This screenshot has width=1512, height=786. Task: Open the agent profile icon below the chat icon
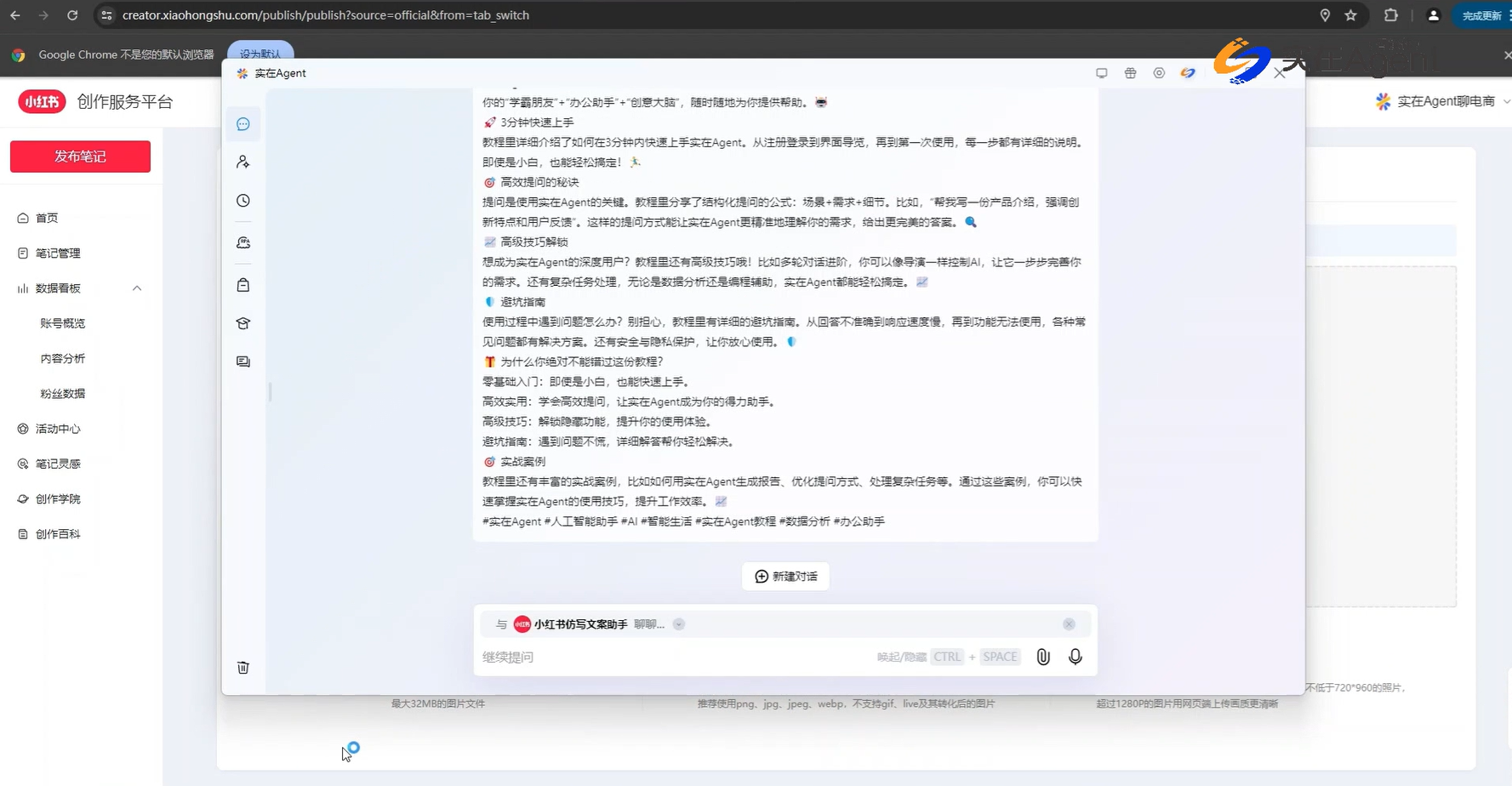click(242, 162)
